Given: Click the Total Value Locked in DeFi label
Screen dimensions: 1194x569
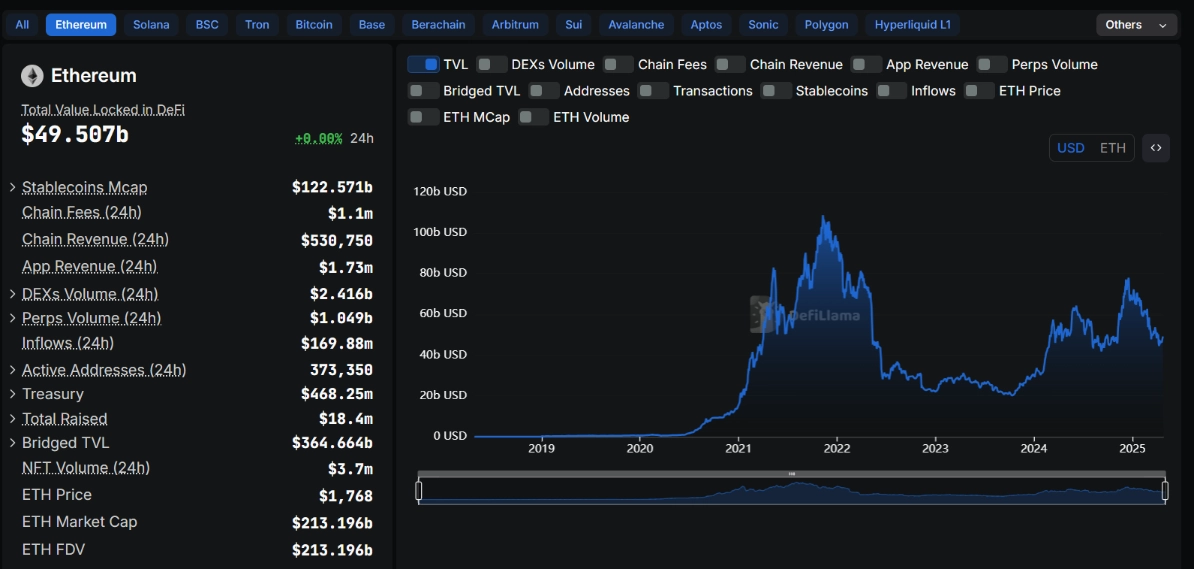Looking at the screenshot, I should point(103,110).
